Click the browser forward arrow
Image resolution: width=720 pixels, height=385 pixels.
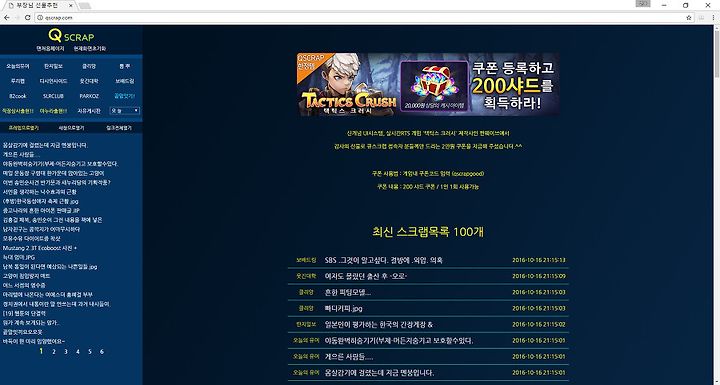click(17, 17)
